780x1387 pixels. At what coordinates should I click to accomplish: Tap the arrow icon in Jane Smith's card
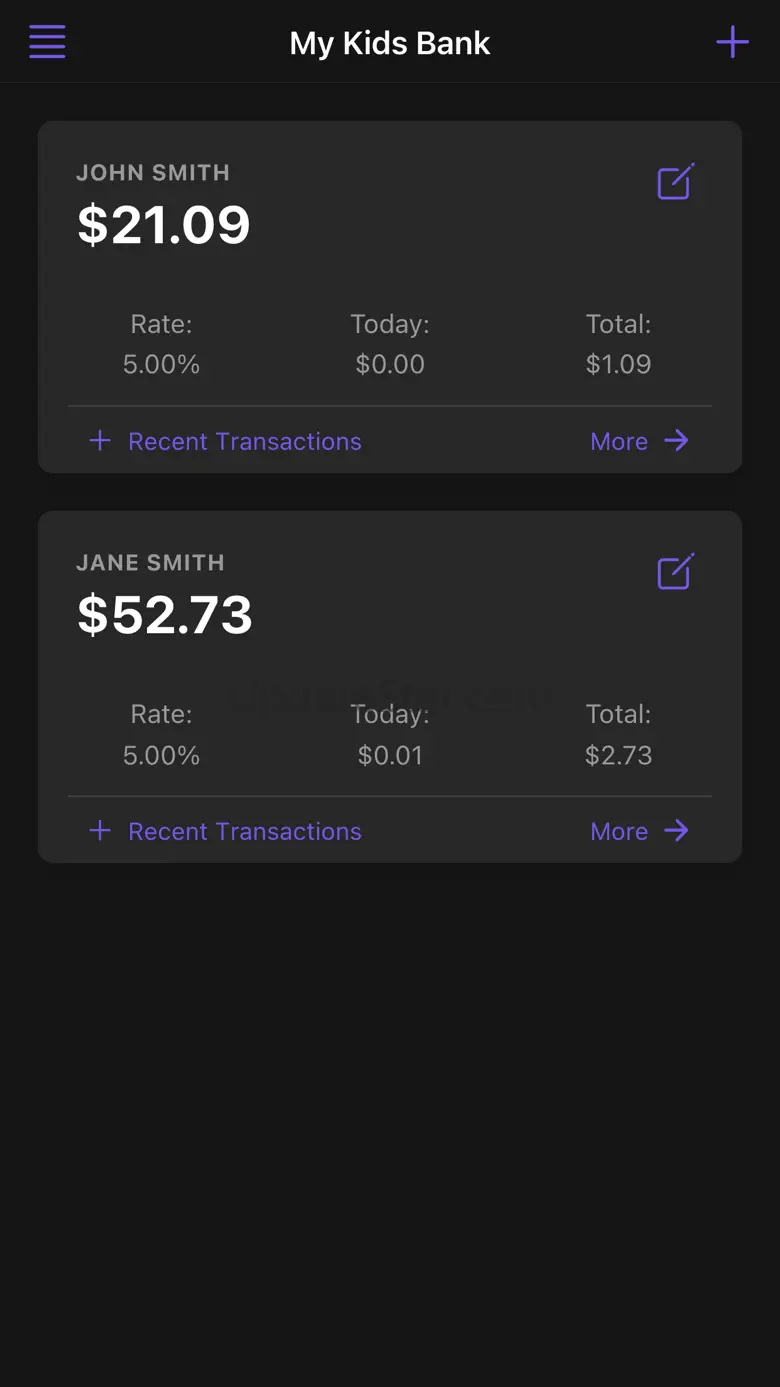point(677,831)
